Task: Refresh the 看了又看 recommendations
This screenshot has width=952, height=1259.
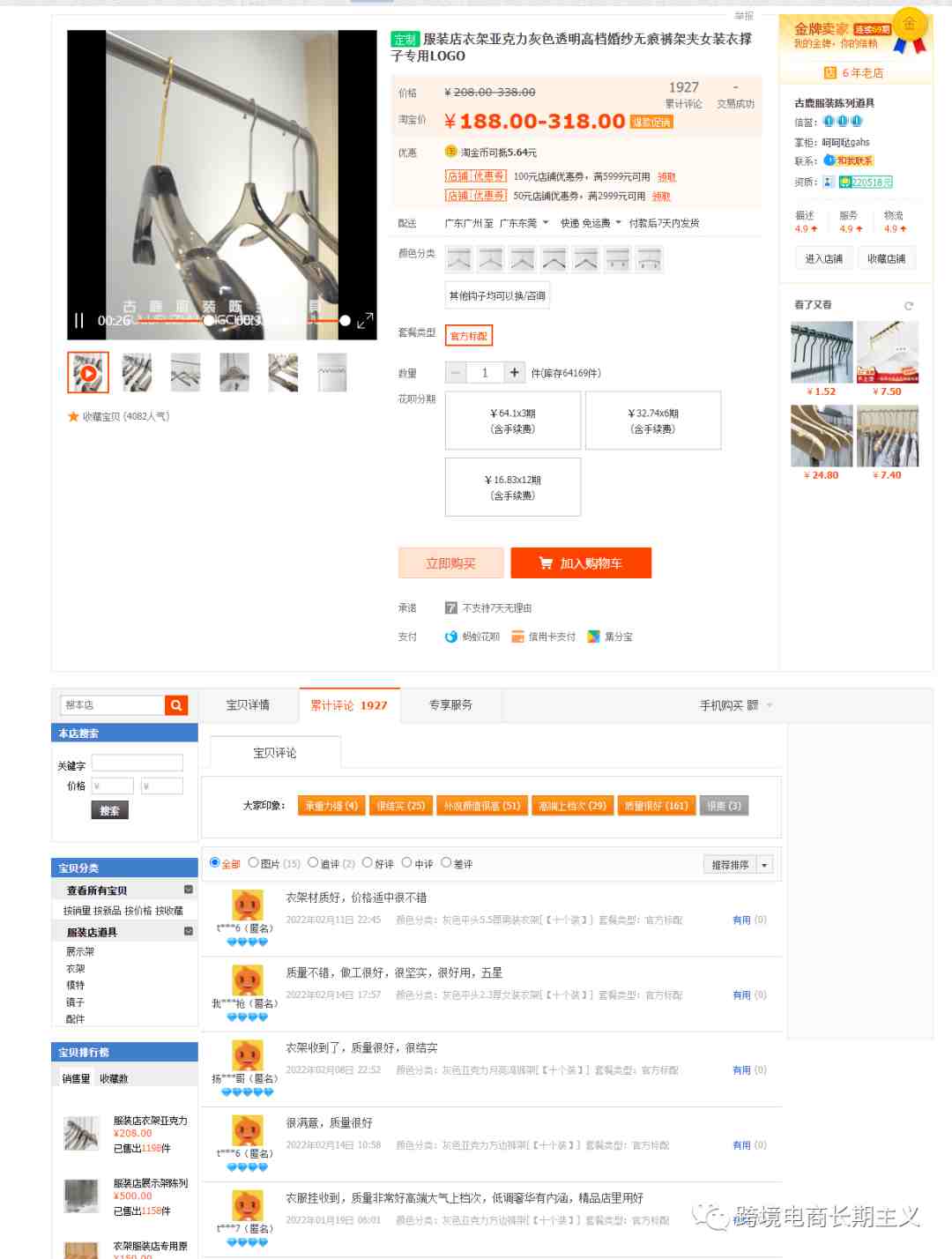Action: 909,306
